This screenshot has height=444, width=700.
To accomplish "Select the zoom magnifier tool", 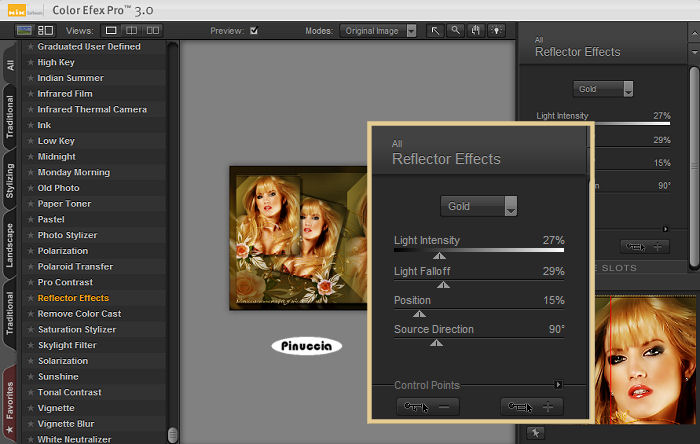I will click(x=455, y=30).
